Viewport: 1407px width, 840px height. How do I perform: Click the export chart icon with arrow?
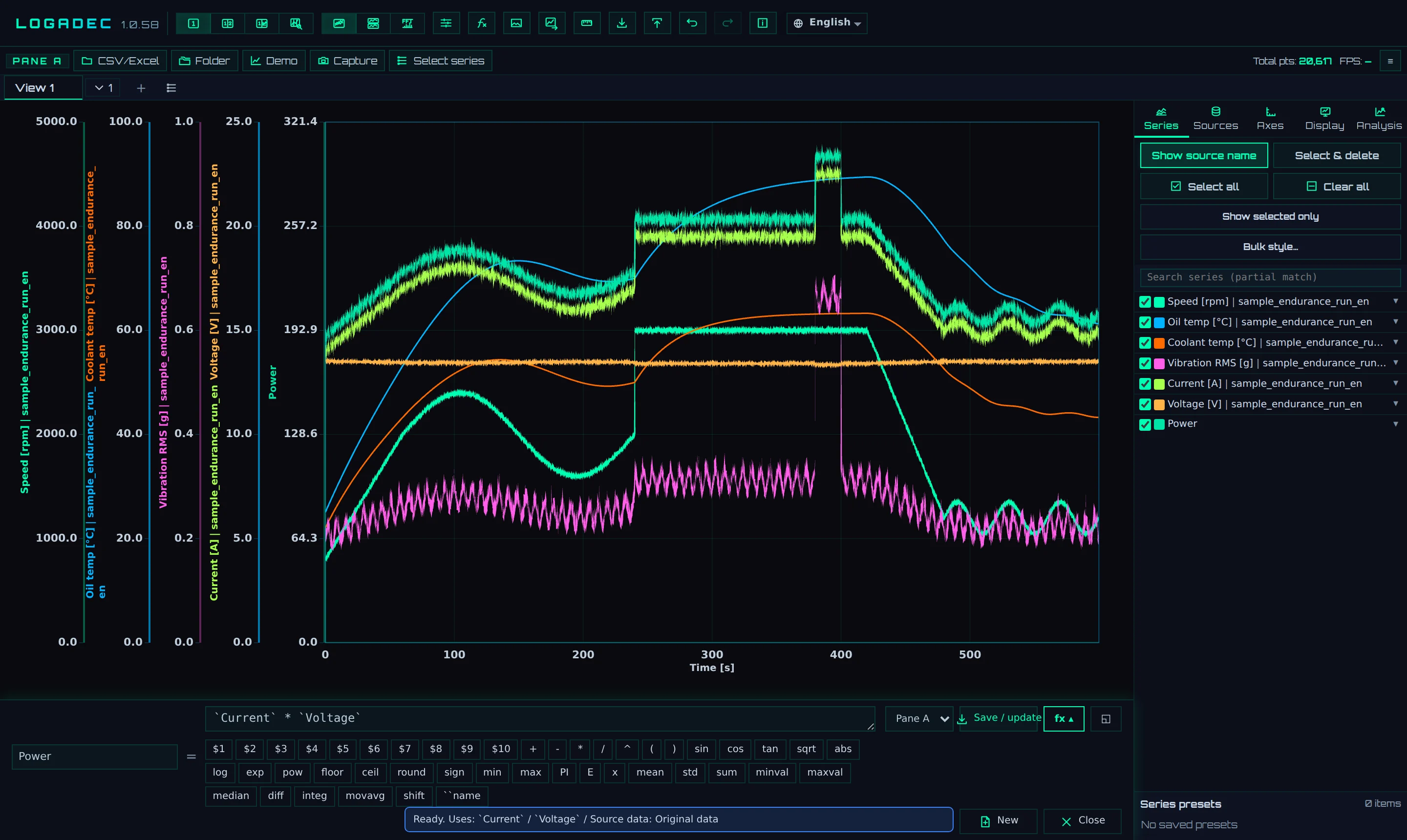(552, 23)
